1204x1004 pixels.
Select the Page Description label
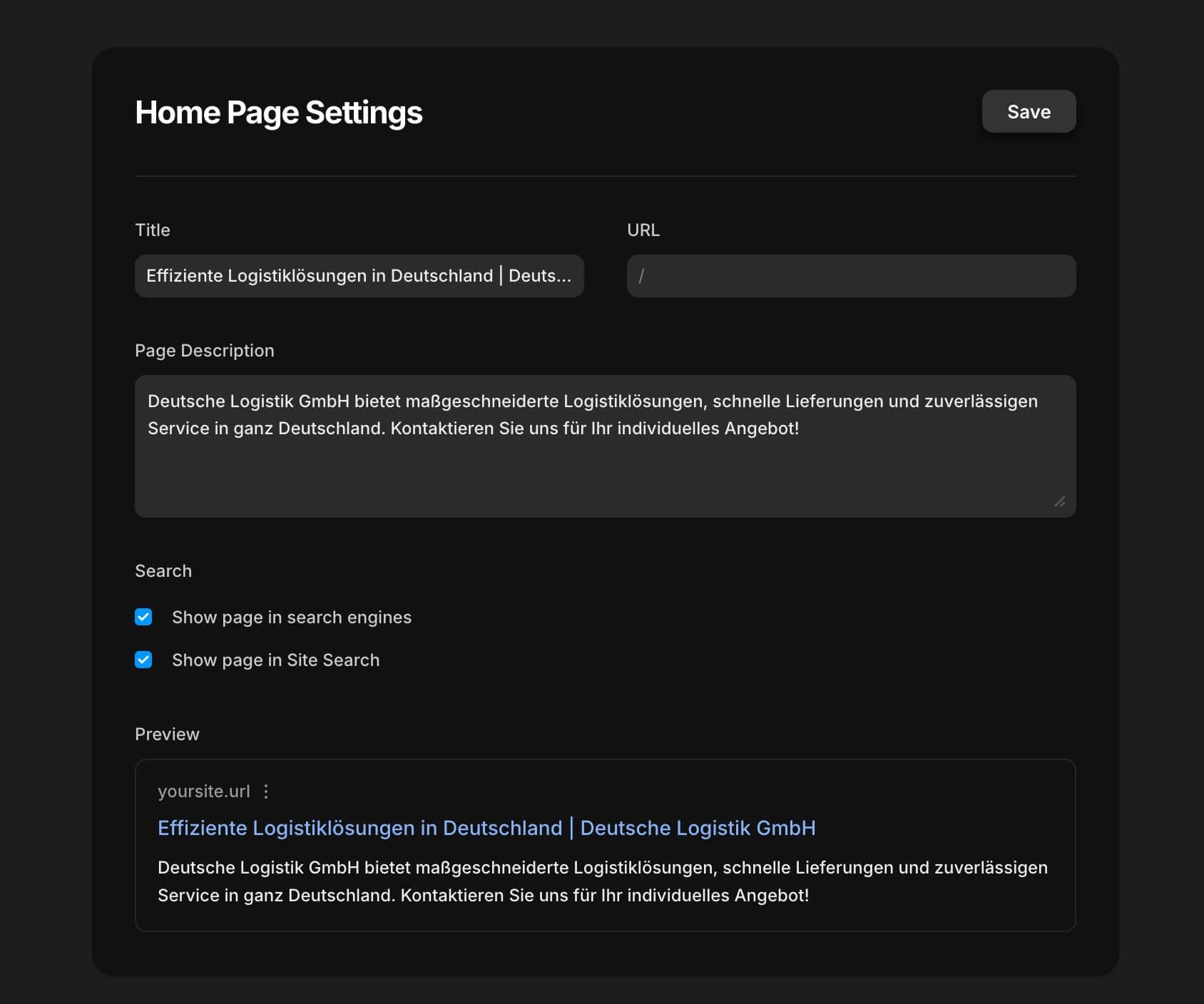[x=205, y=350]
